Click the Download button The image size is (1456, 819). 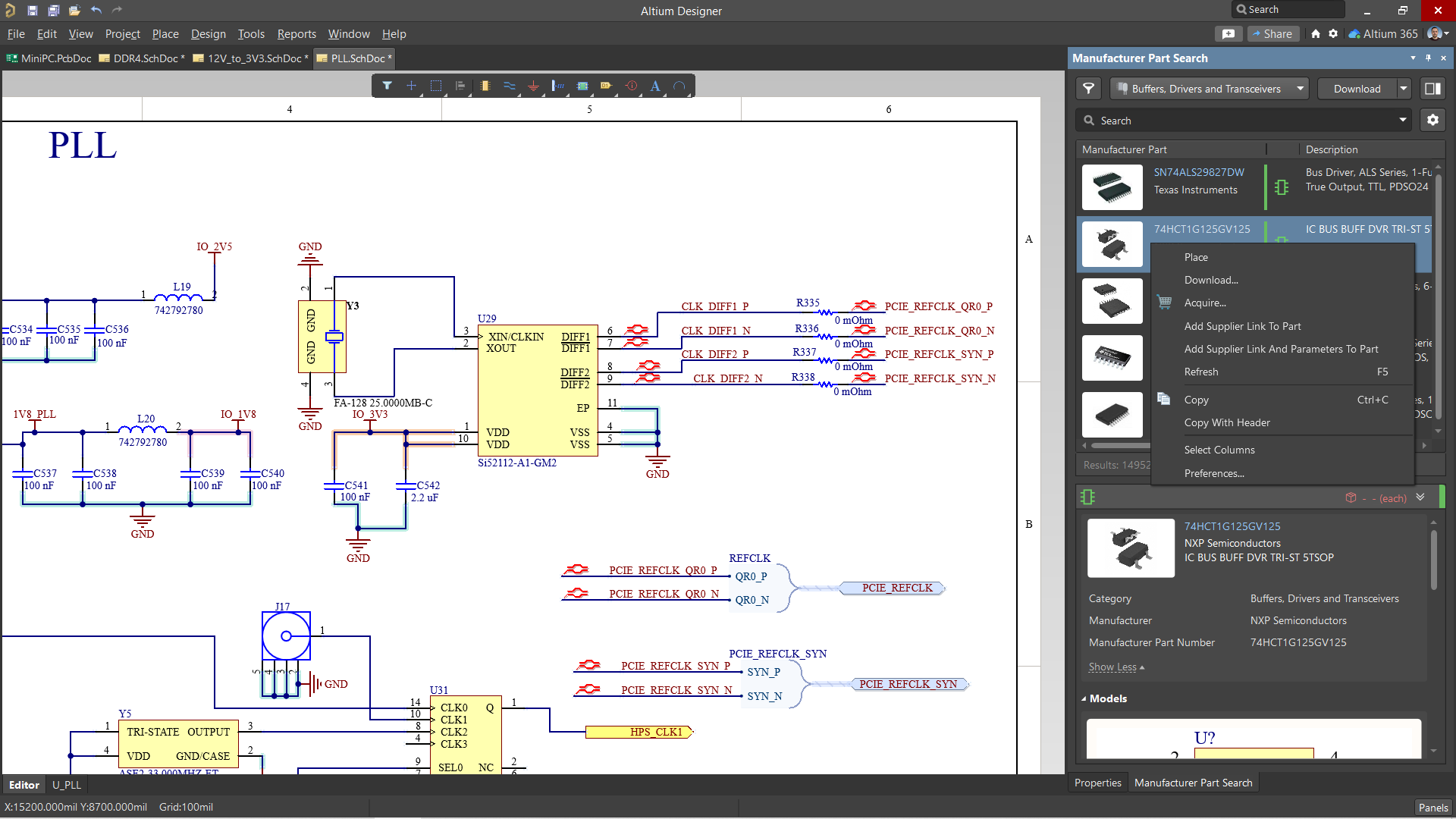[x=1357, y=89]
